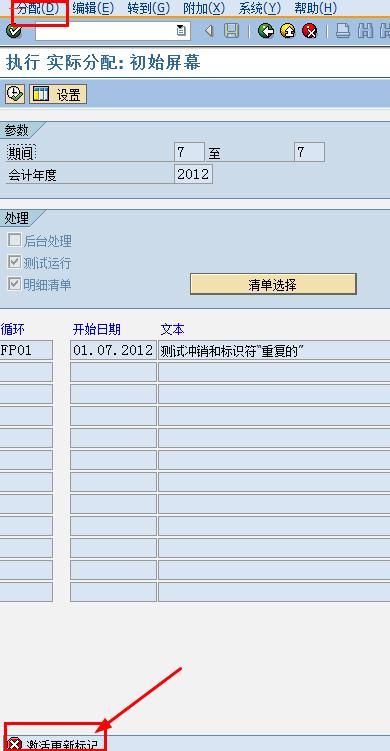Click the 会计年度 field showing 2012
This screenshot has height=751, width=390.
(193, 174)
